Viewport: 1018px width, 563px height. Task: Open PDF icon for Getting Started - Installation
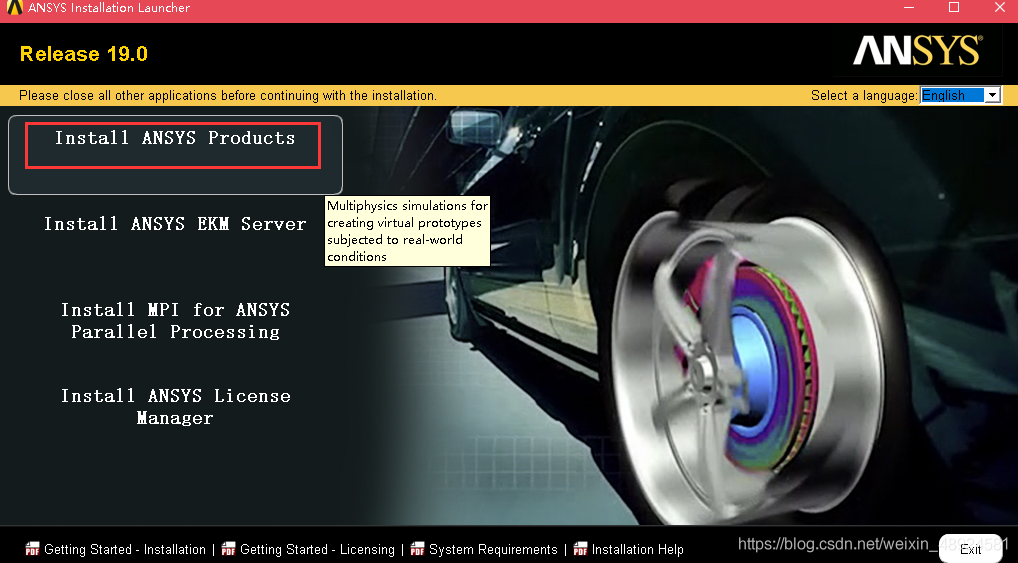pyautogui.click(x=32, y=549)
